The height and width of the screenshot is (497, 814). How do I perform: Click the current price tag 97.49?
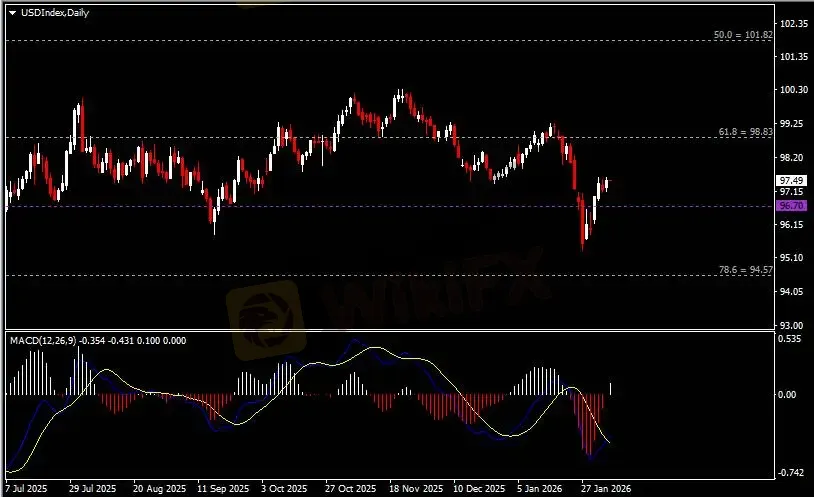791,180
